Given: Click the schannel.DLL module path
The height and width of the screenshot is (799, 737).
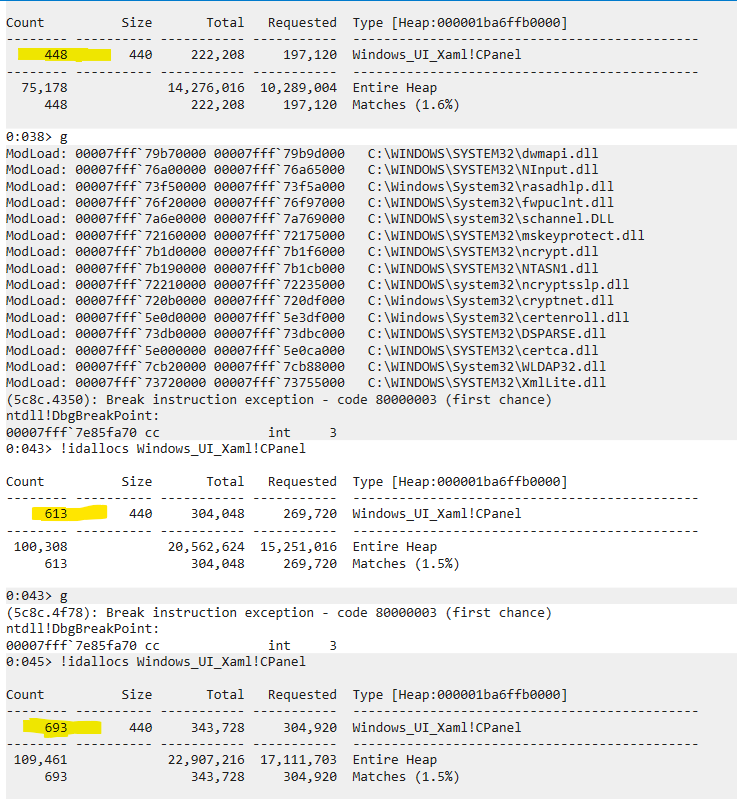Looking at the screenshot, I should [x=490, y=219].
